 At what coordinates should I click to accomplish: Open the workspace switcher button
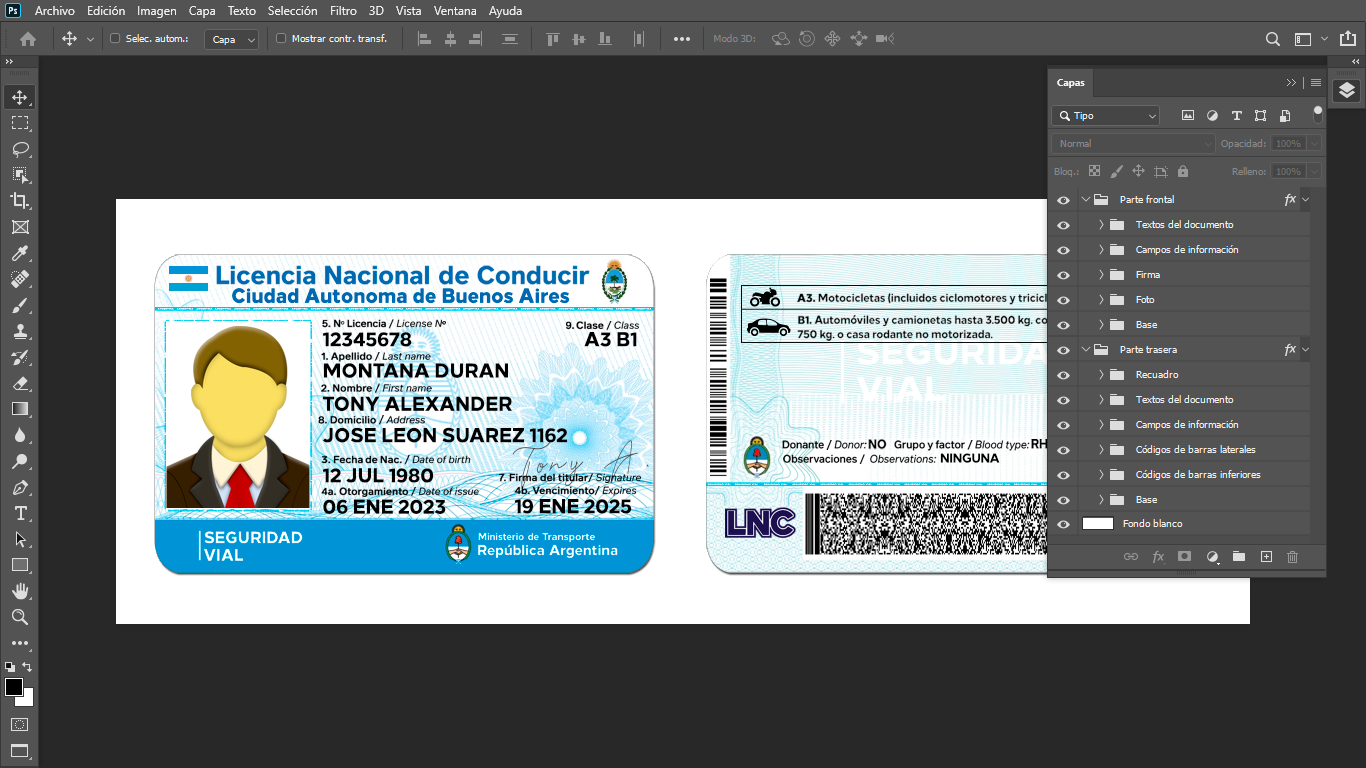[1303, 39]
